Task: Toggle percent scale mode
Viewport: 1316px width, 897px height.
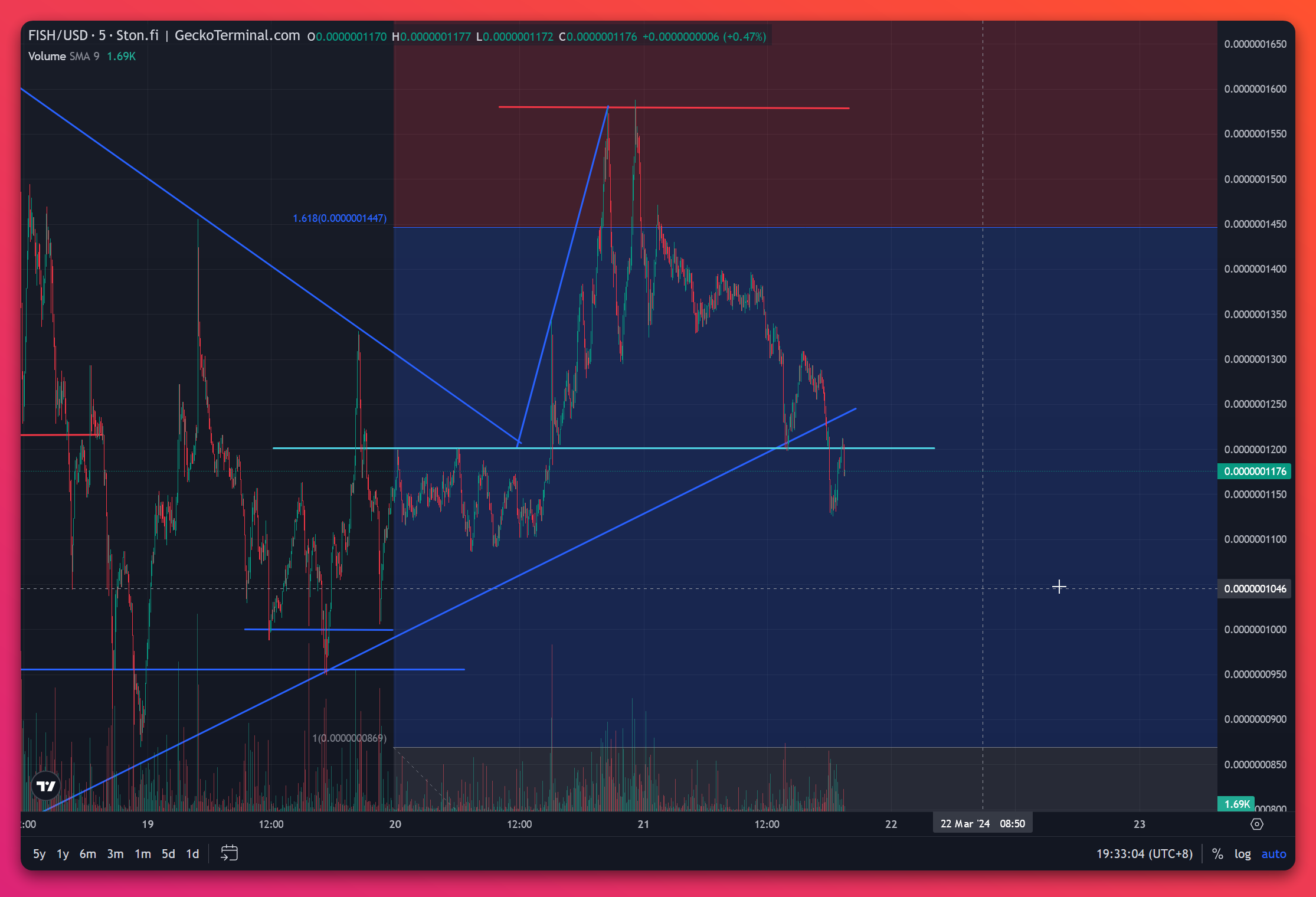Action: (1217, 854)
